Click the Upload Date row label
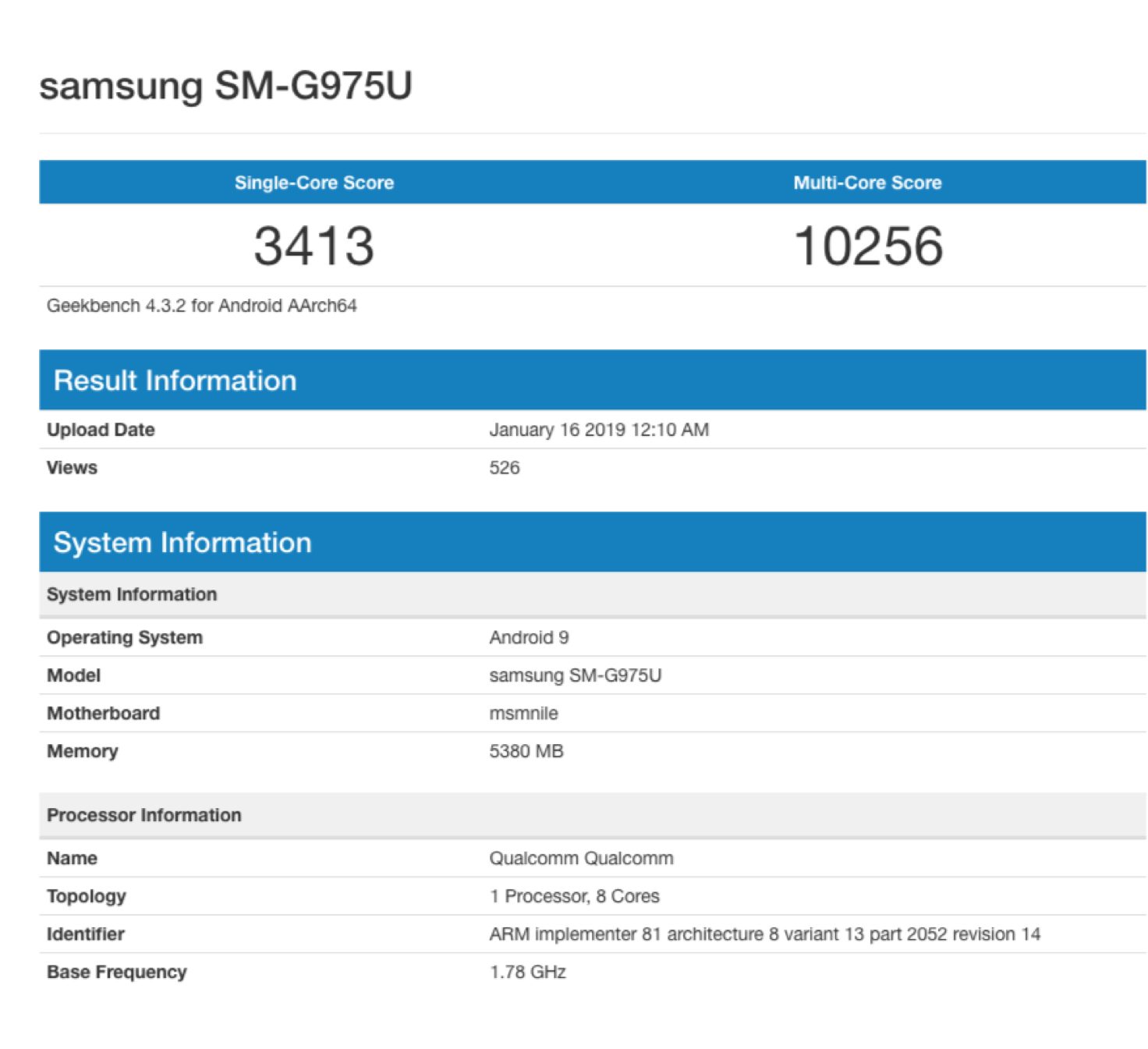The width and height of the screenshot is (1148, 1049). [x=101, y=430]
